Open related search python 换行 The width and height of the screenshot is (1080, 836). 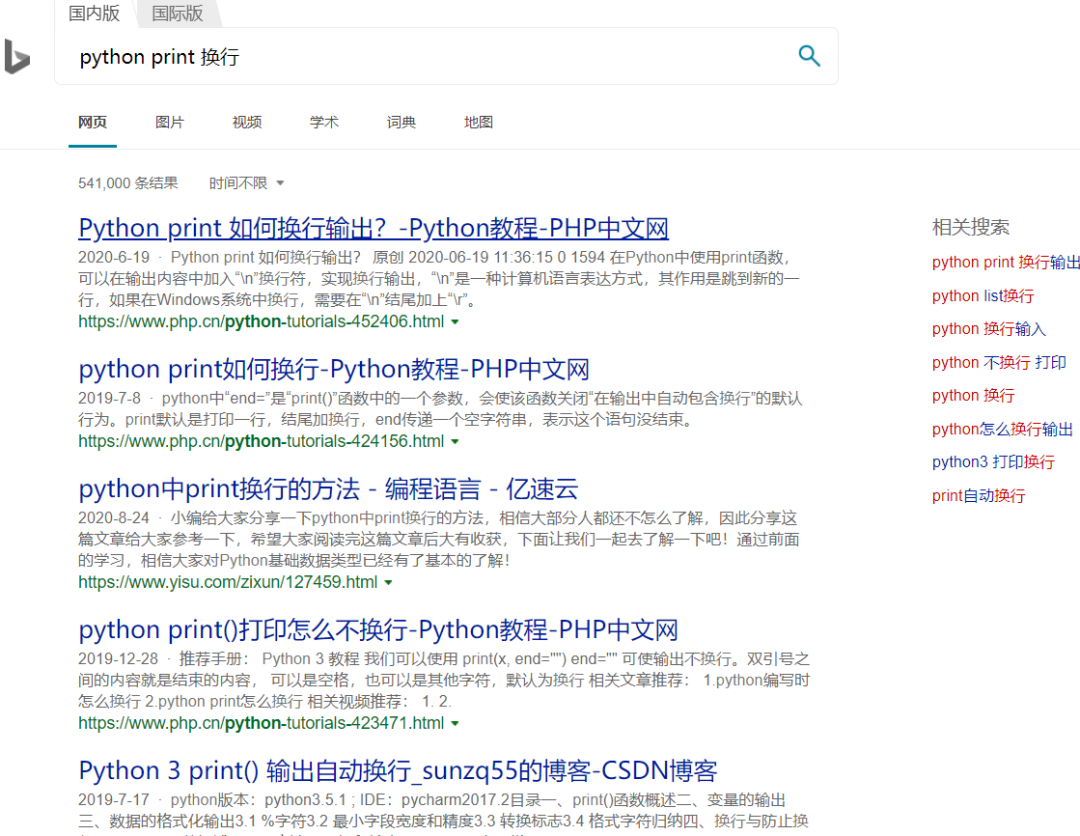(973, 396)
